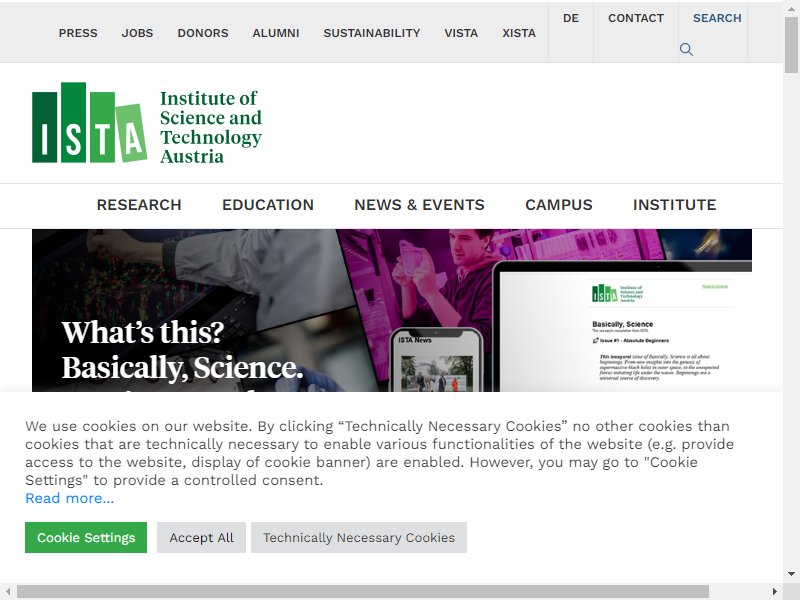The image size is (800, 600).
Task: Click the vertical scrollbar thumb
Action: [x=791, y=45]
